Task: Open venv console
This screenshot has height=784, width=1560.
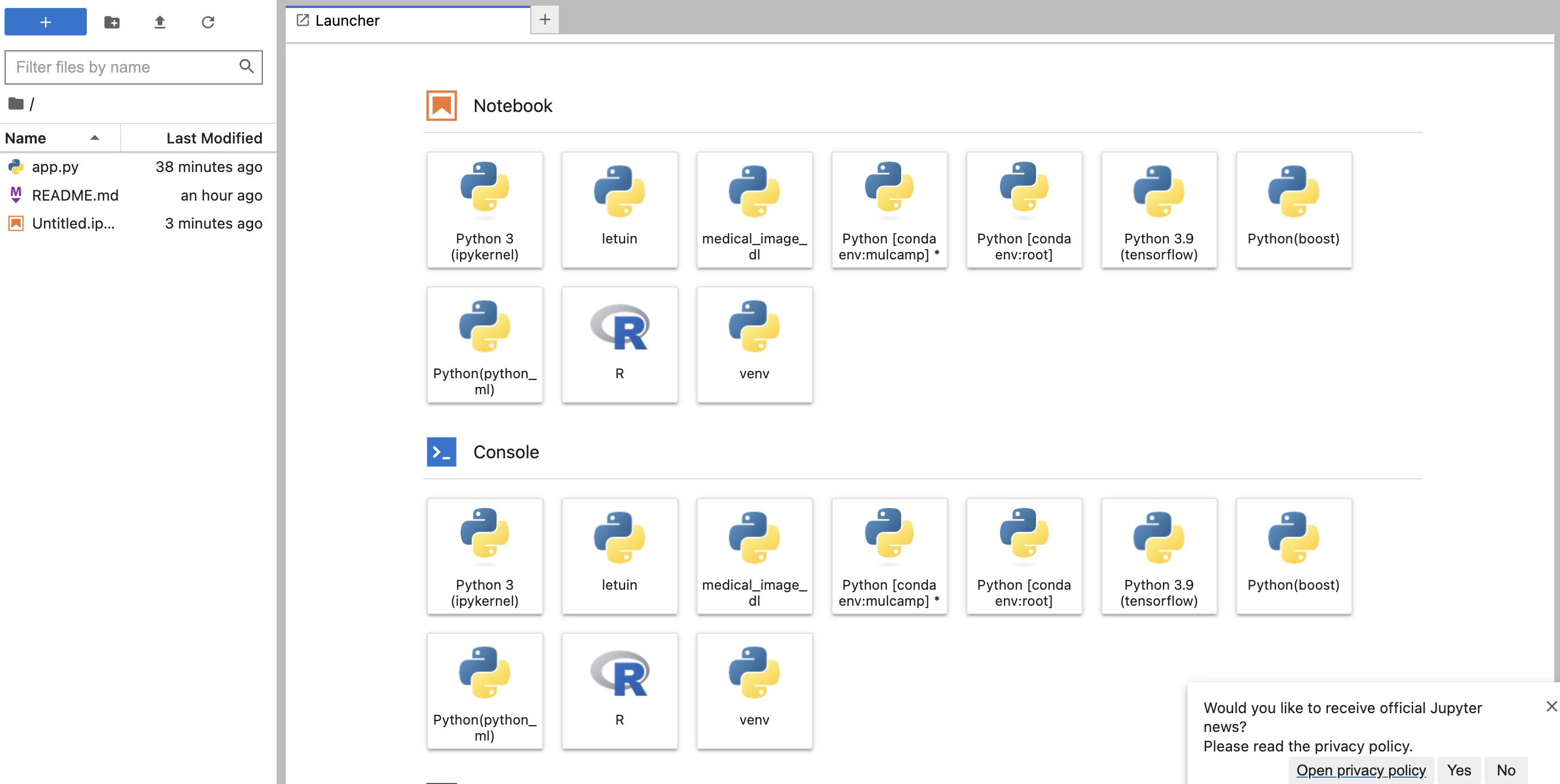Action: click(x=754, y=691)
